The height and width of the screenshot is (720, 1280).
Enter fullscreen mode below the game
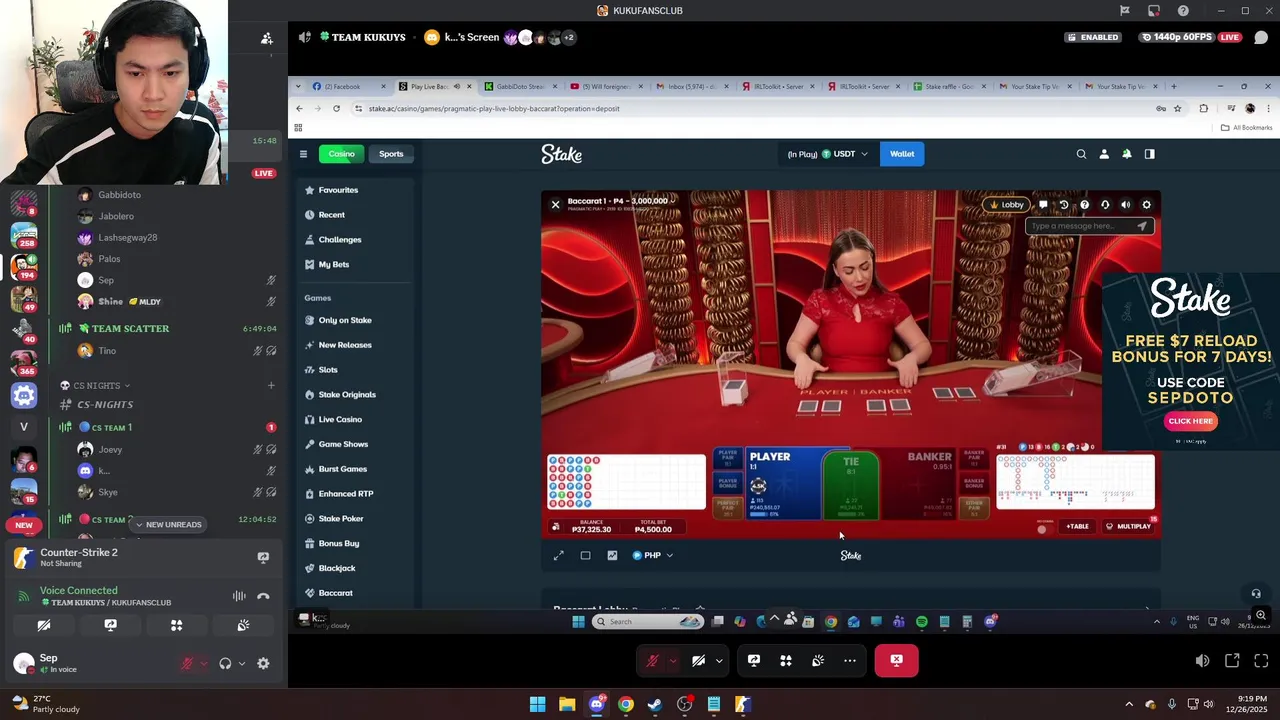(559, 555)
